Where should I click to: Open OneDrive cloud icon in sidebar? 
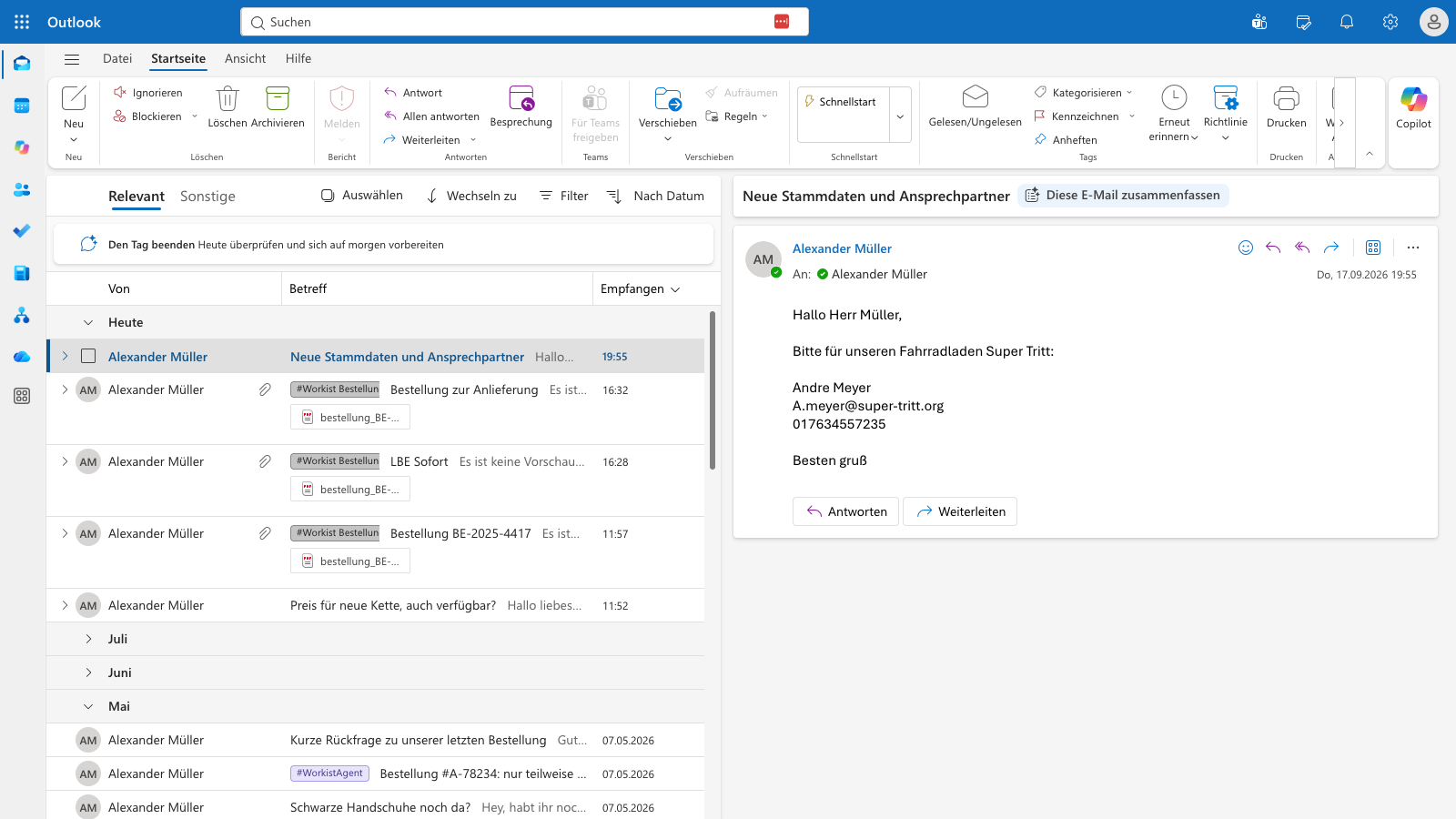tap(22, 357)
